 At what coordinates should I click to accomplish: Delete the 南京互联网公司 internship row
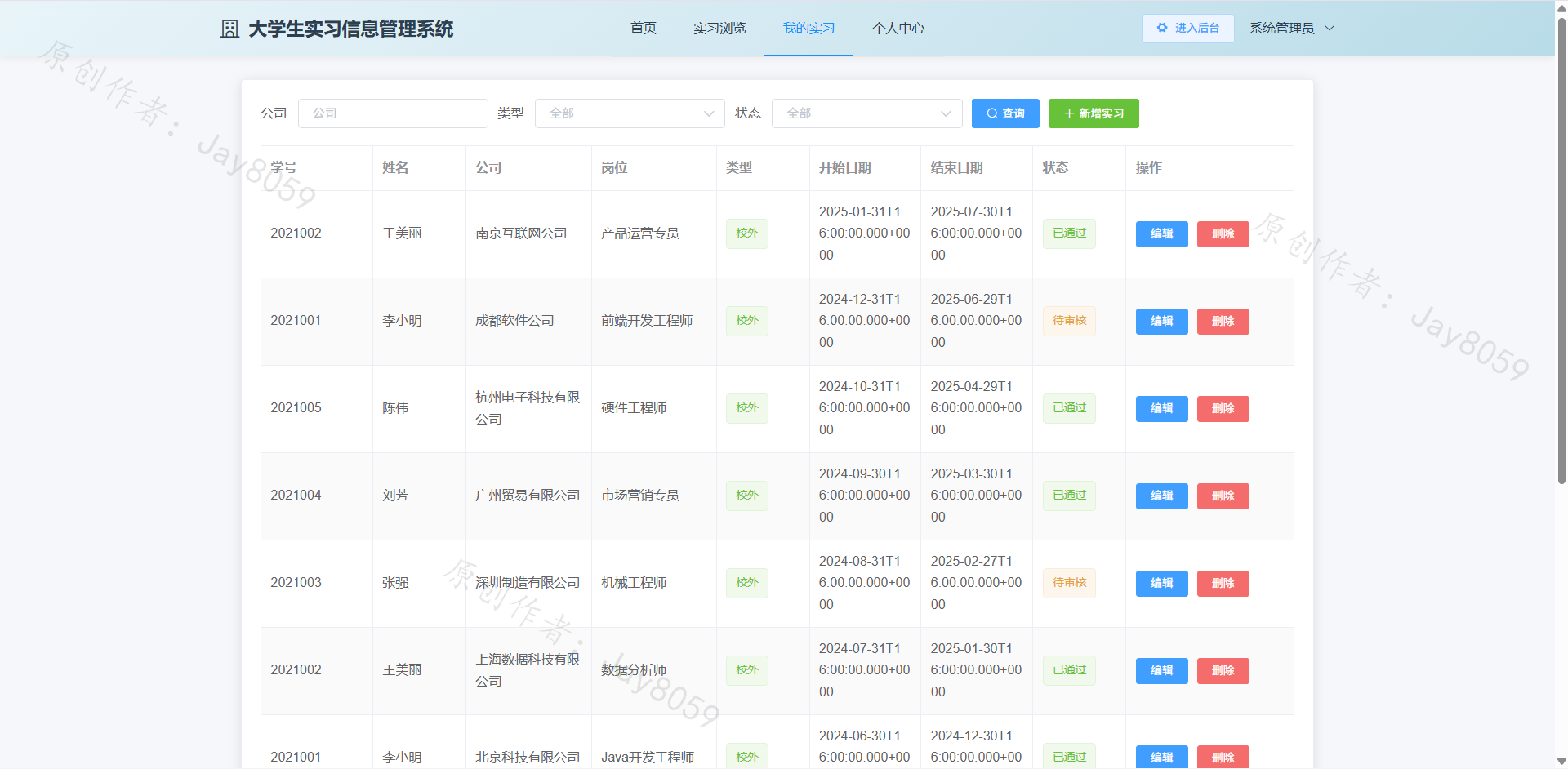pos(1223,234)
